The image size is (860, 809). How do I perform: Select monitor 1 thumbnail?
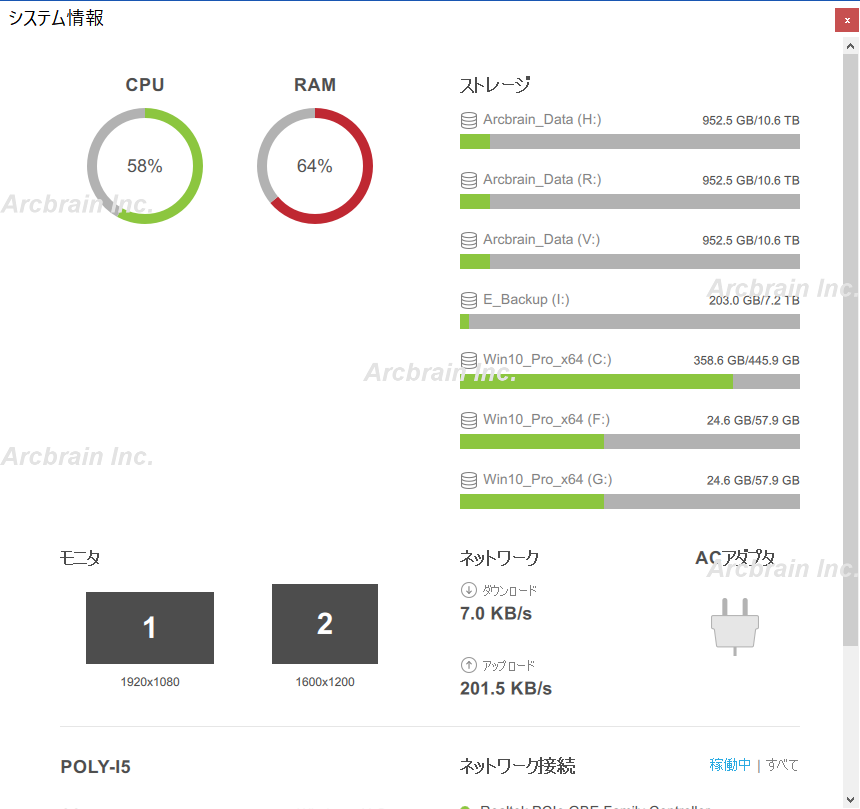click(x=150, y=628)
